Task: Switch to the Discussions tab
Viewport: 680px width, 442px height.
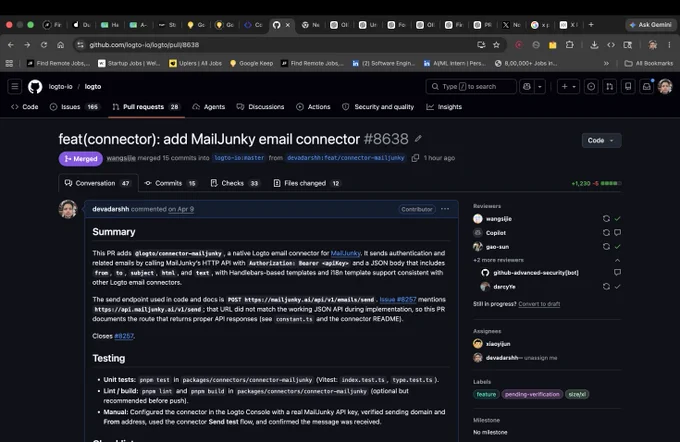Action: click(x=260, y=107)
